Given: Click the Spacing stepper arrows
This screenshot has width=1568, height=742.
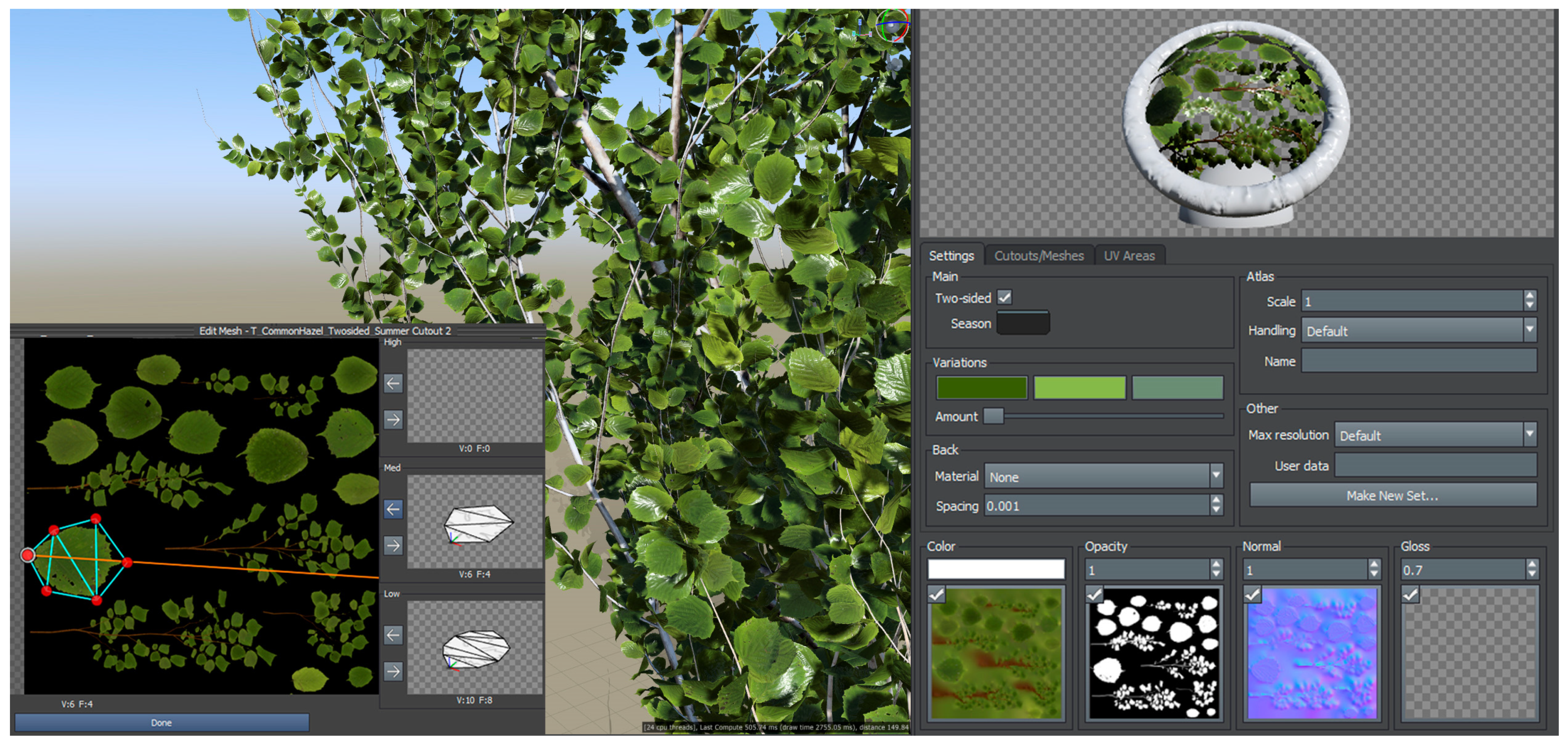Looking at the screenshot, I should (1216, 505).
